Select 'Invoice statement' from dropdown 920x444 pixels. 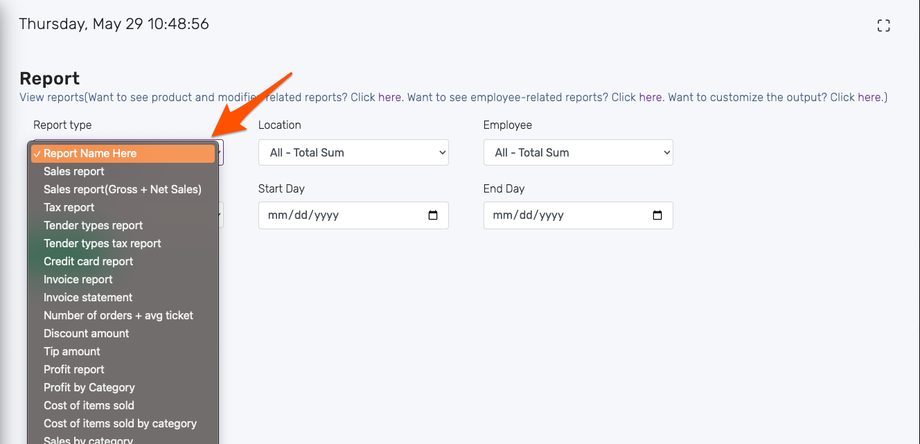point(88,298)
